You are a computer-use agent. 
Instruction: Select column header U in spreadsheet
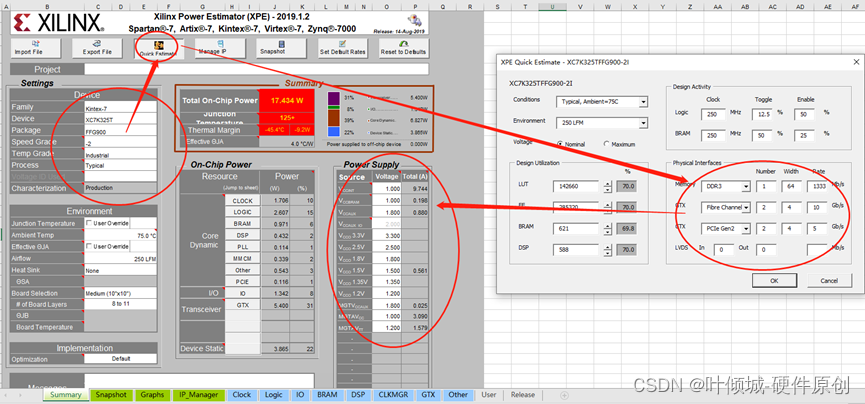coord(553,7)
